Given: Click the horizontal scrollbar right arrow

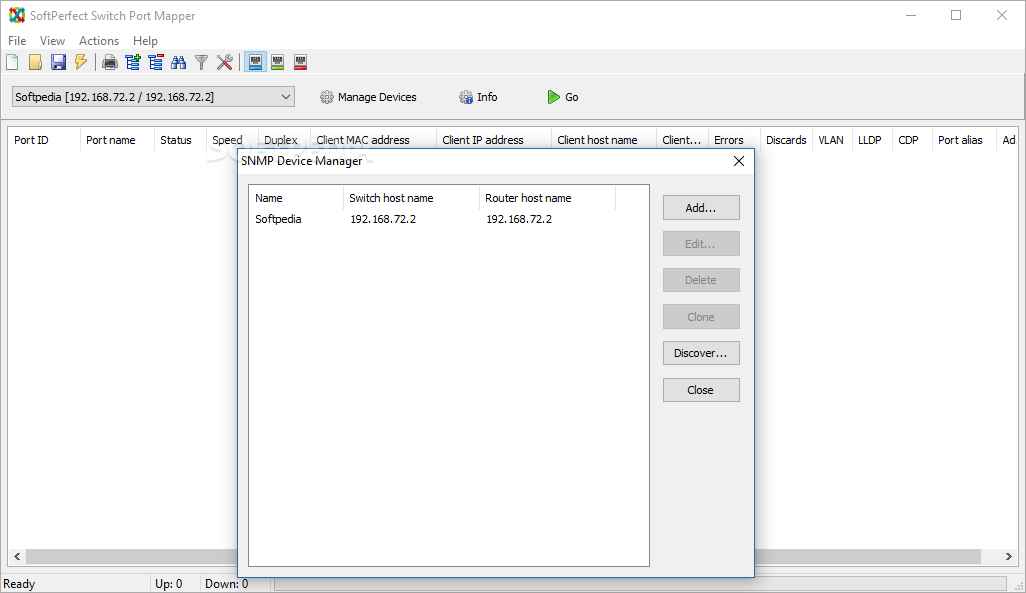Looking at the screenshot, I should coord(1009,557).
